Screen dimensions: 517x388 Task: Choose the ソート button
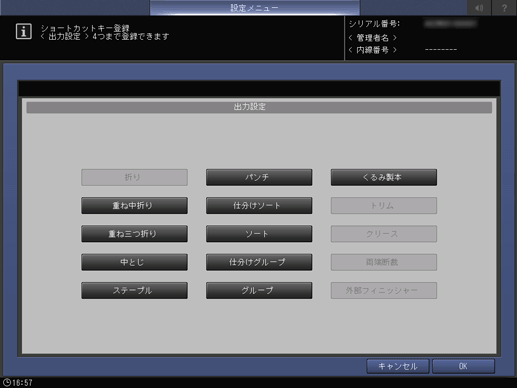(x=259, y=234)
